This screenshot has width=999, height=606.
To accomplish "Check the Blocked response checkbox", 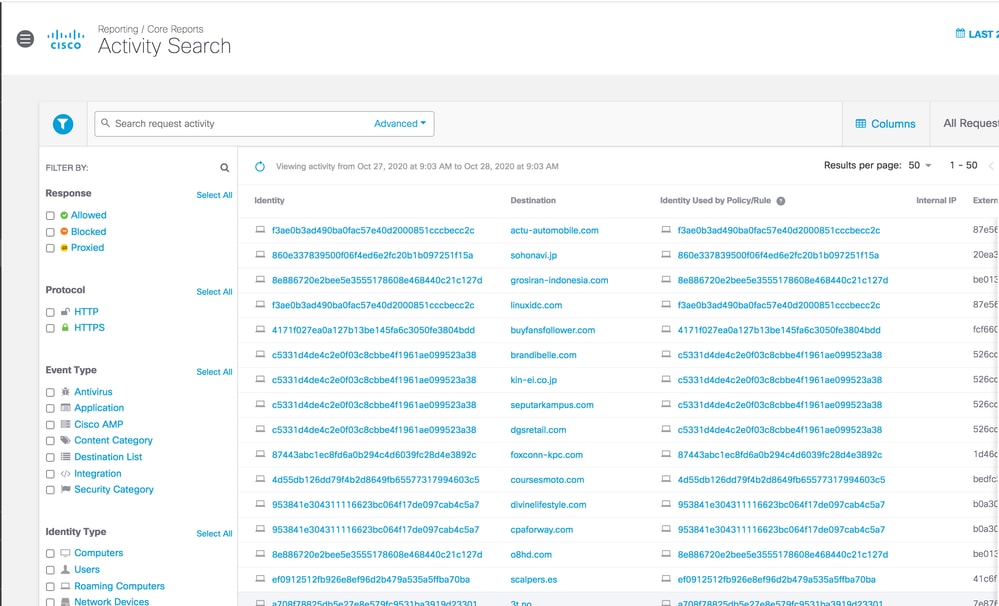I will click(x=50, y=233).
